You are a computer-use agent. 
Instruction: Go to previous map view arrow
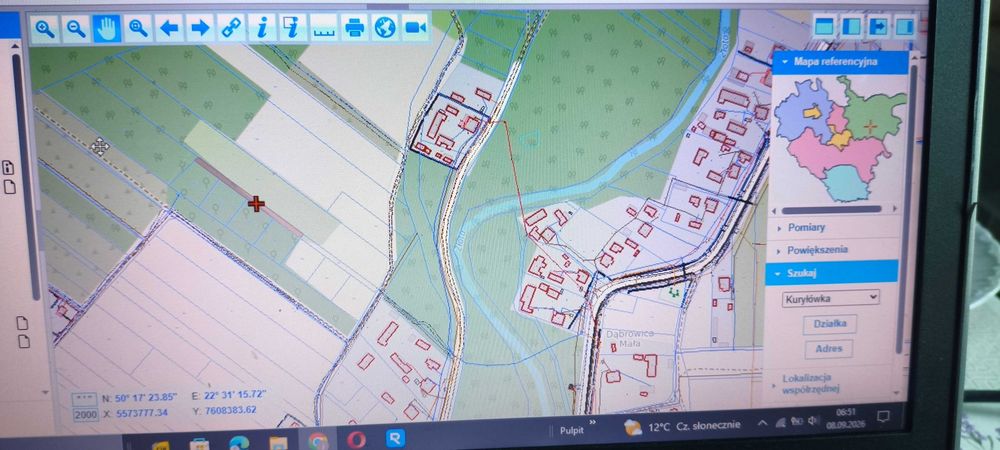[169, 28]
